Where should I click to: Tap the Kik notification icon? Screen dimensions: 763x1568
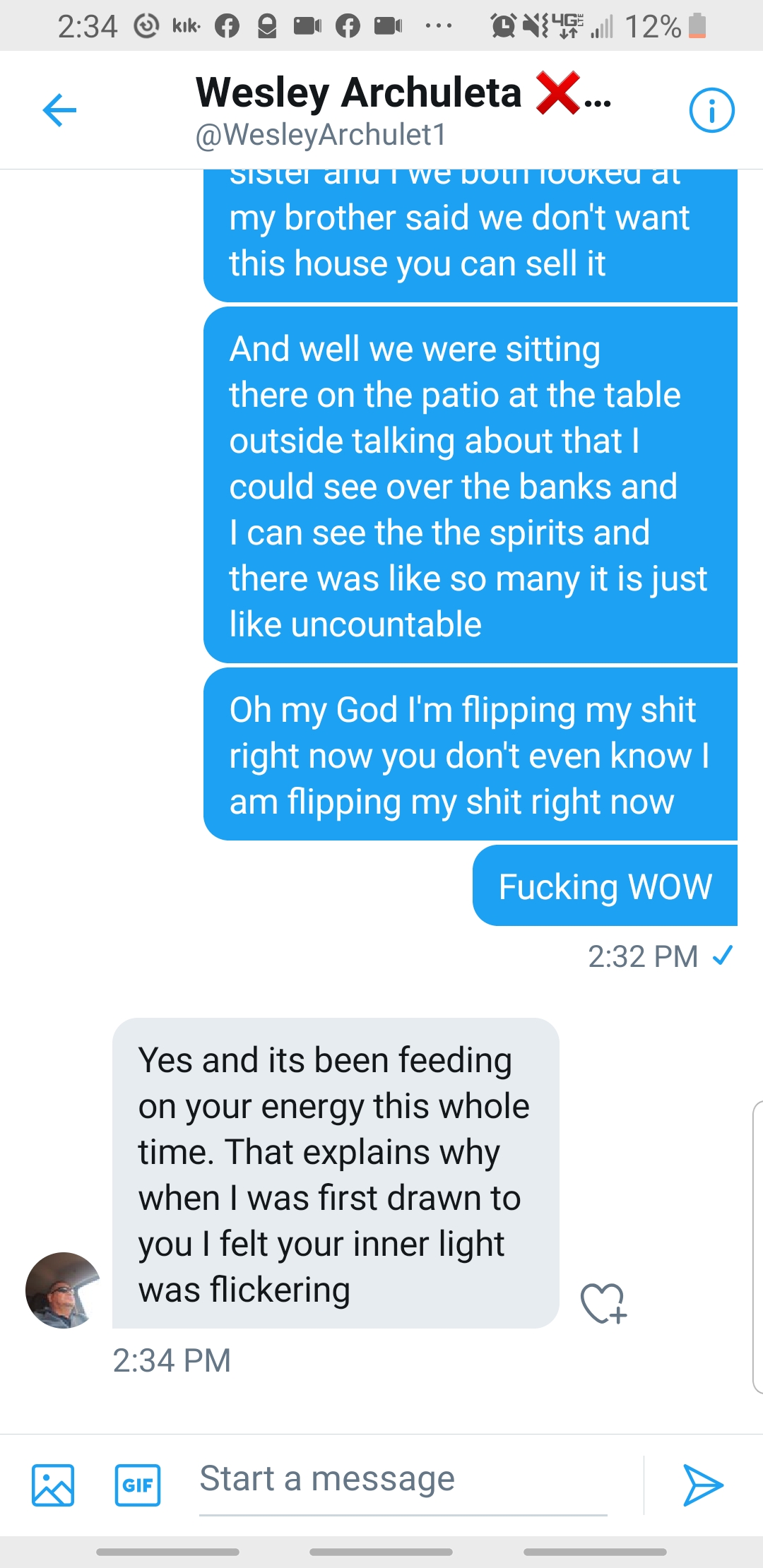tap(187, 27)
